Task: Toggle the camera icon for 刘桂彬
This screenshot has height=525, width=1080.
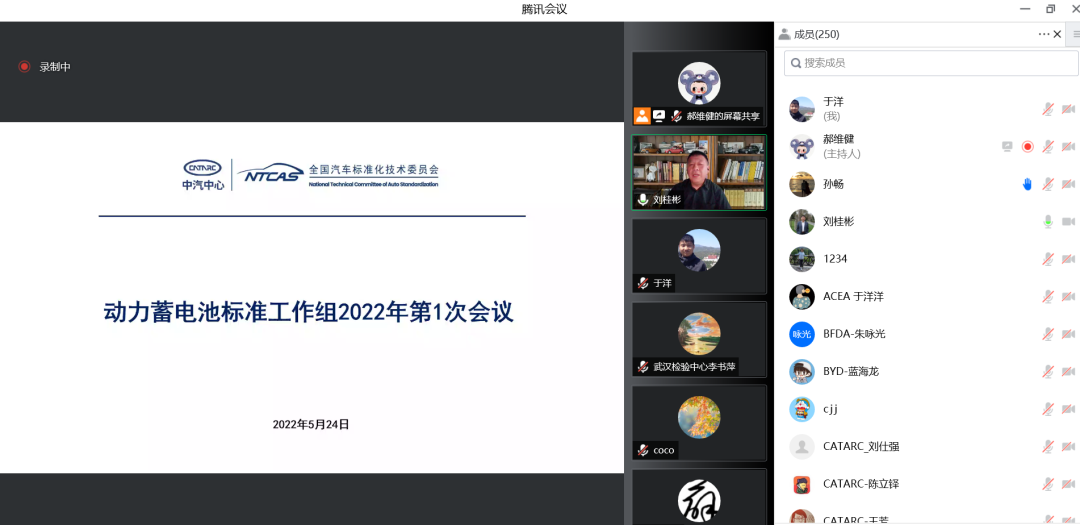Action: (1067, 221)
